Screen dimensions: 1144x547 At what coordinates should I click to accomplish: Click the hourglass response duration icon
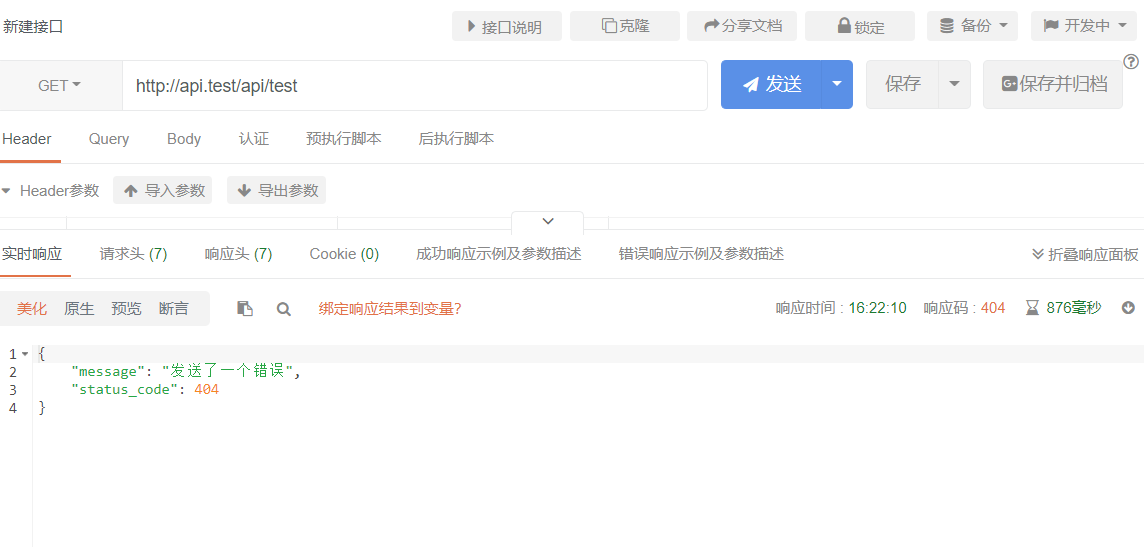coord(1032,308)
